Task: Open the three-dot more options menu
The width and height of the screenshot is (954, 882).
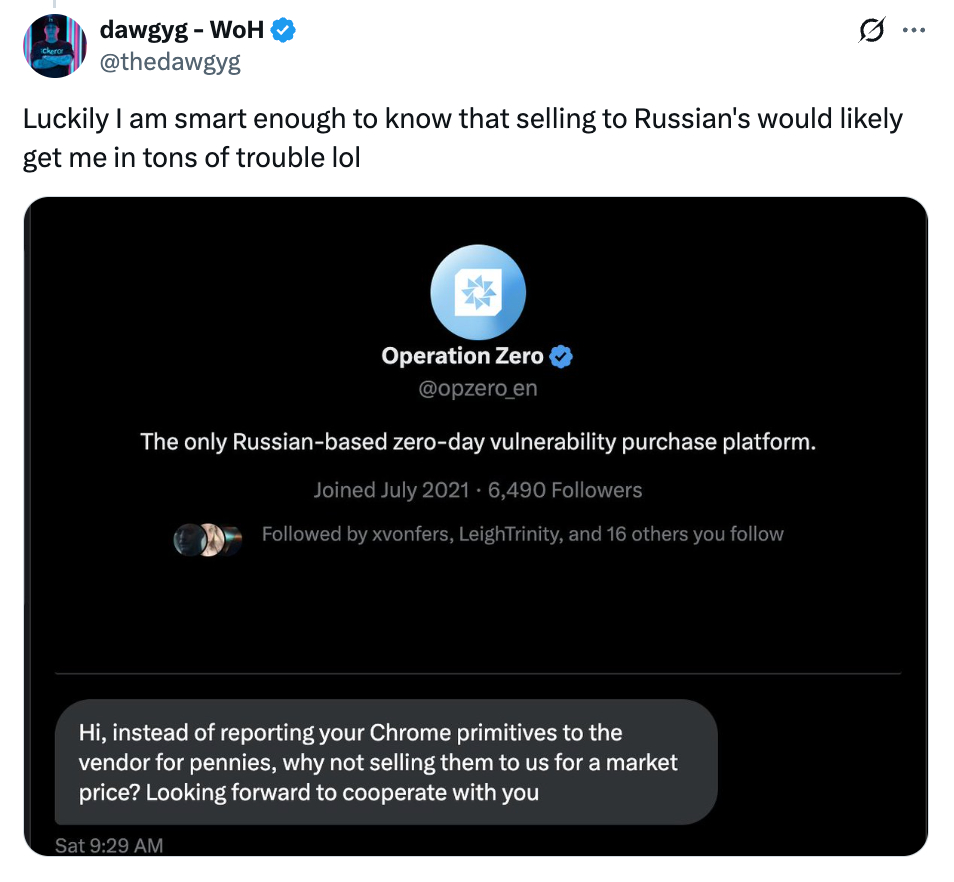Action: [x=913, y=31]
